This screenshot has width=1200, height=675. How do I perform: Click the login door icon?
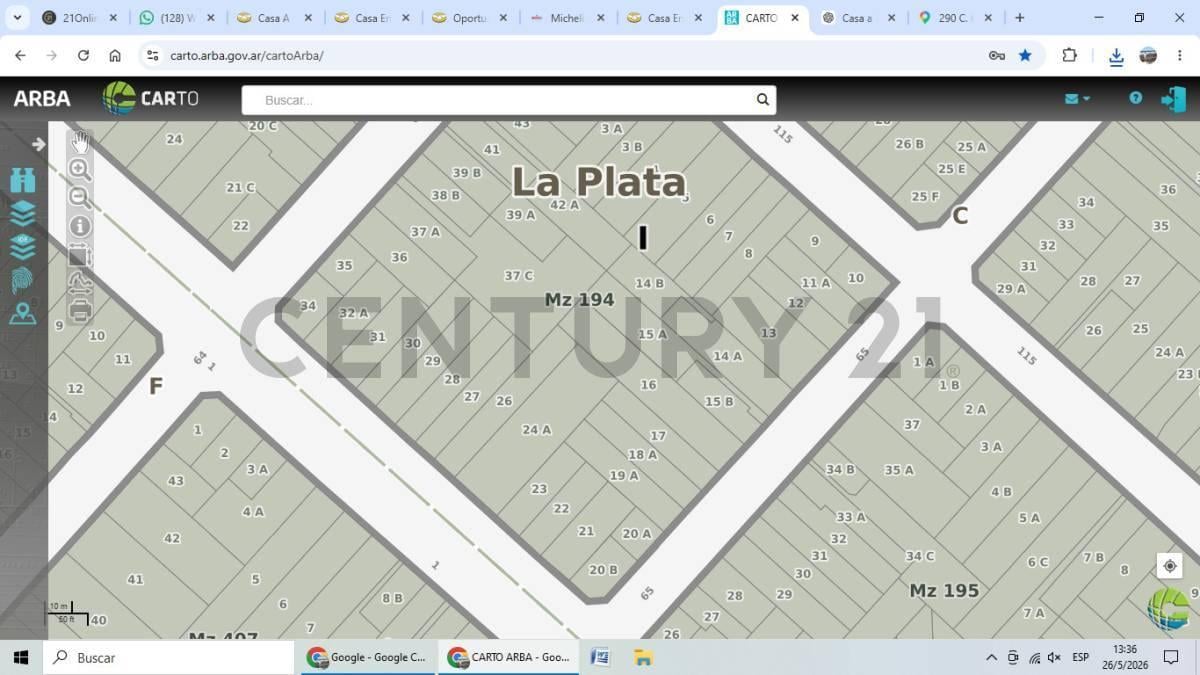(1173, 99)
